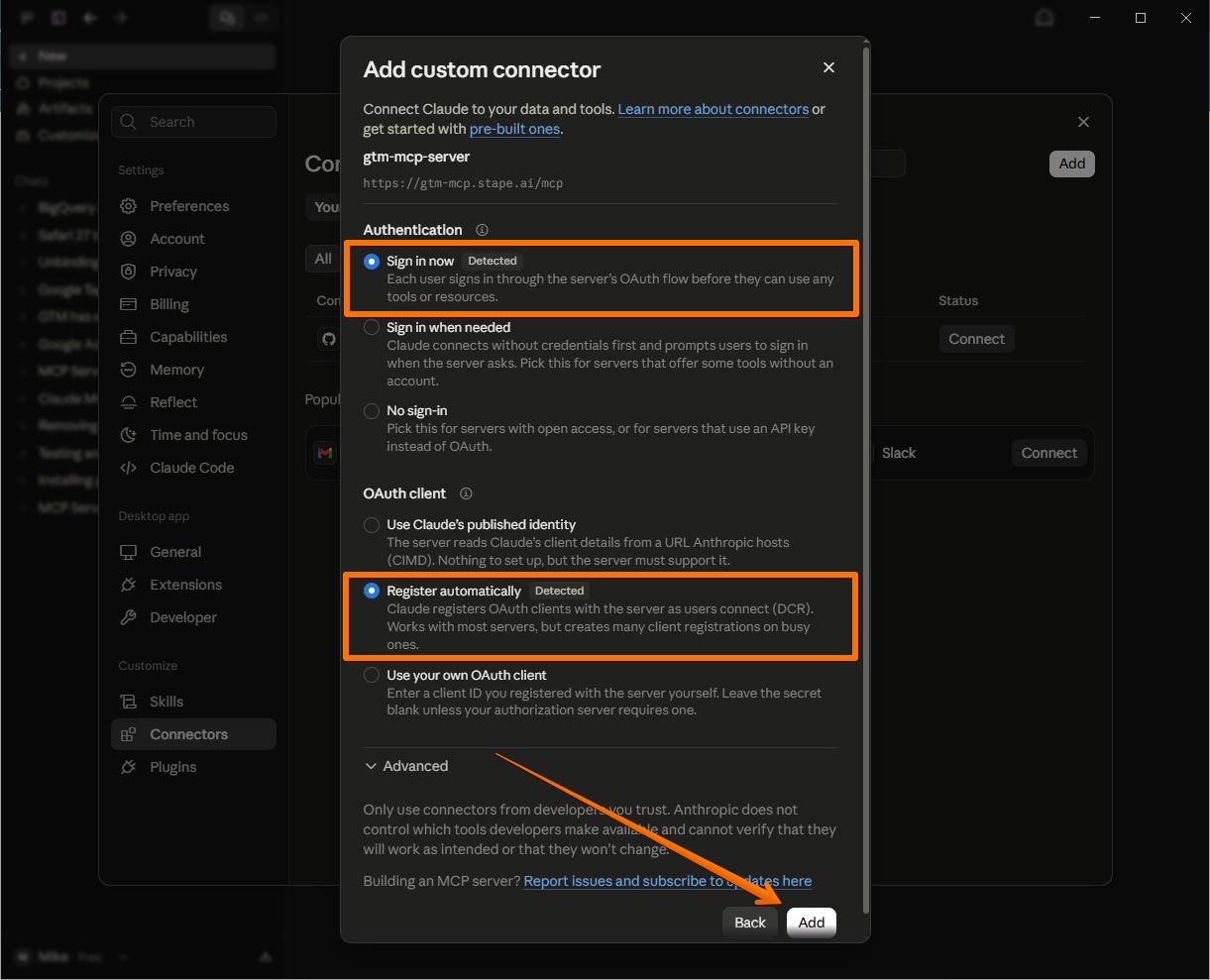This screenshot has width=1210, height=980.
Task: Click the info icon beside Authentication
Action: pyautogui.click(x=482, y=230)
